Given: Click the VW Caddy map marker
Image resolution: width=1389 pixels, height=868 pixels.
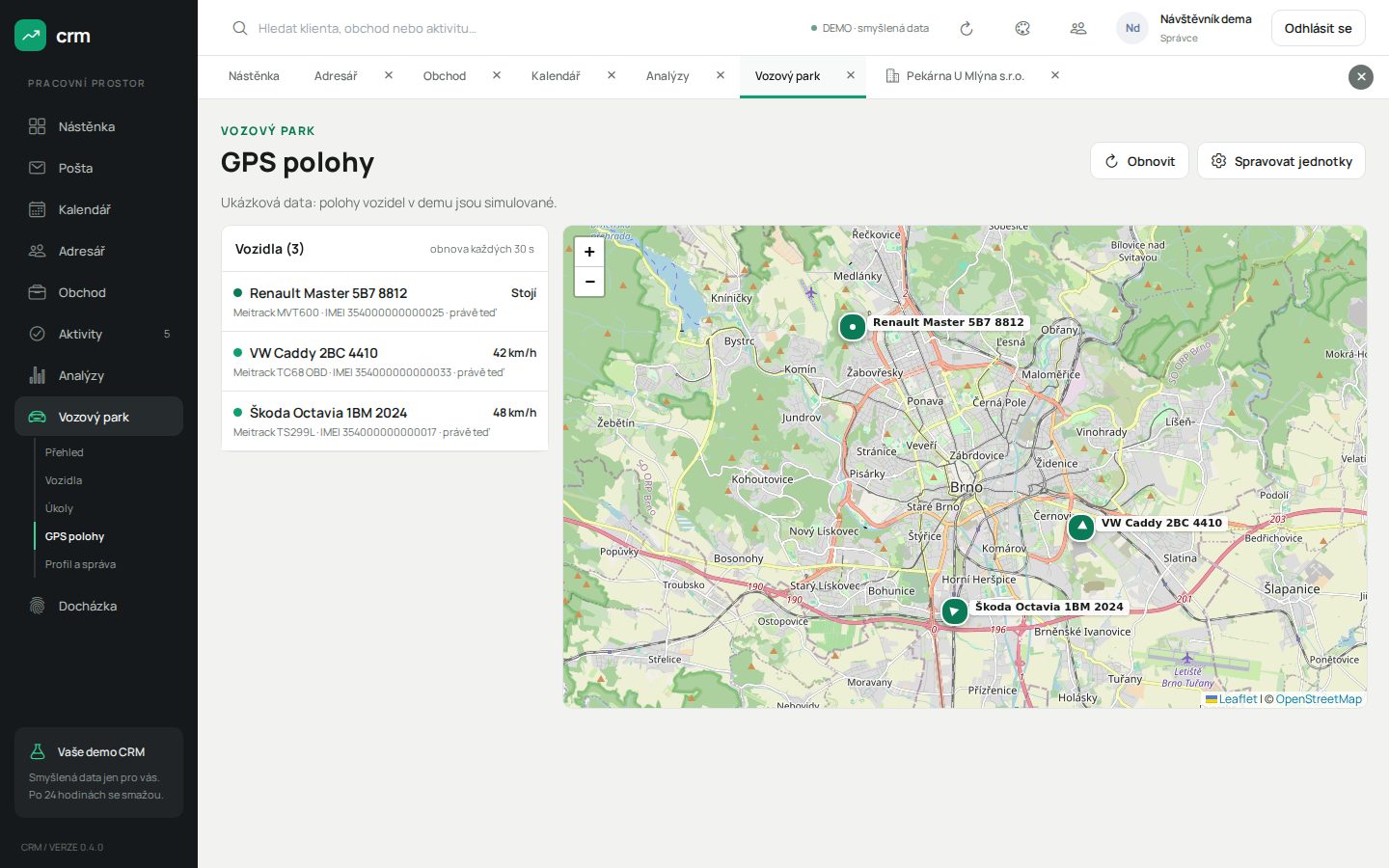Looking at the screenshot, I should (1081, 527).
